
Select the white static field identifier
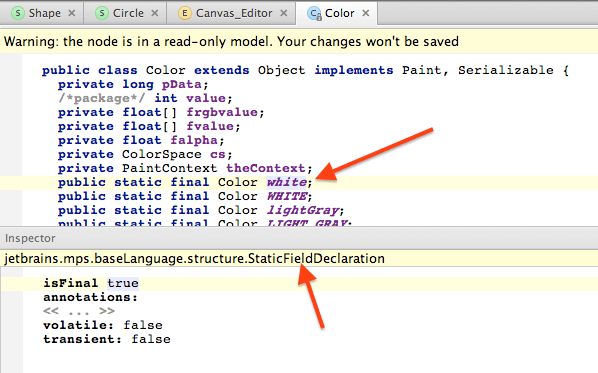pos(286,182)
